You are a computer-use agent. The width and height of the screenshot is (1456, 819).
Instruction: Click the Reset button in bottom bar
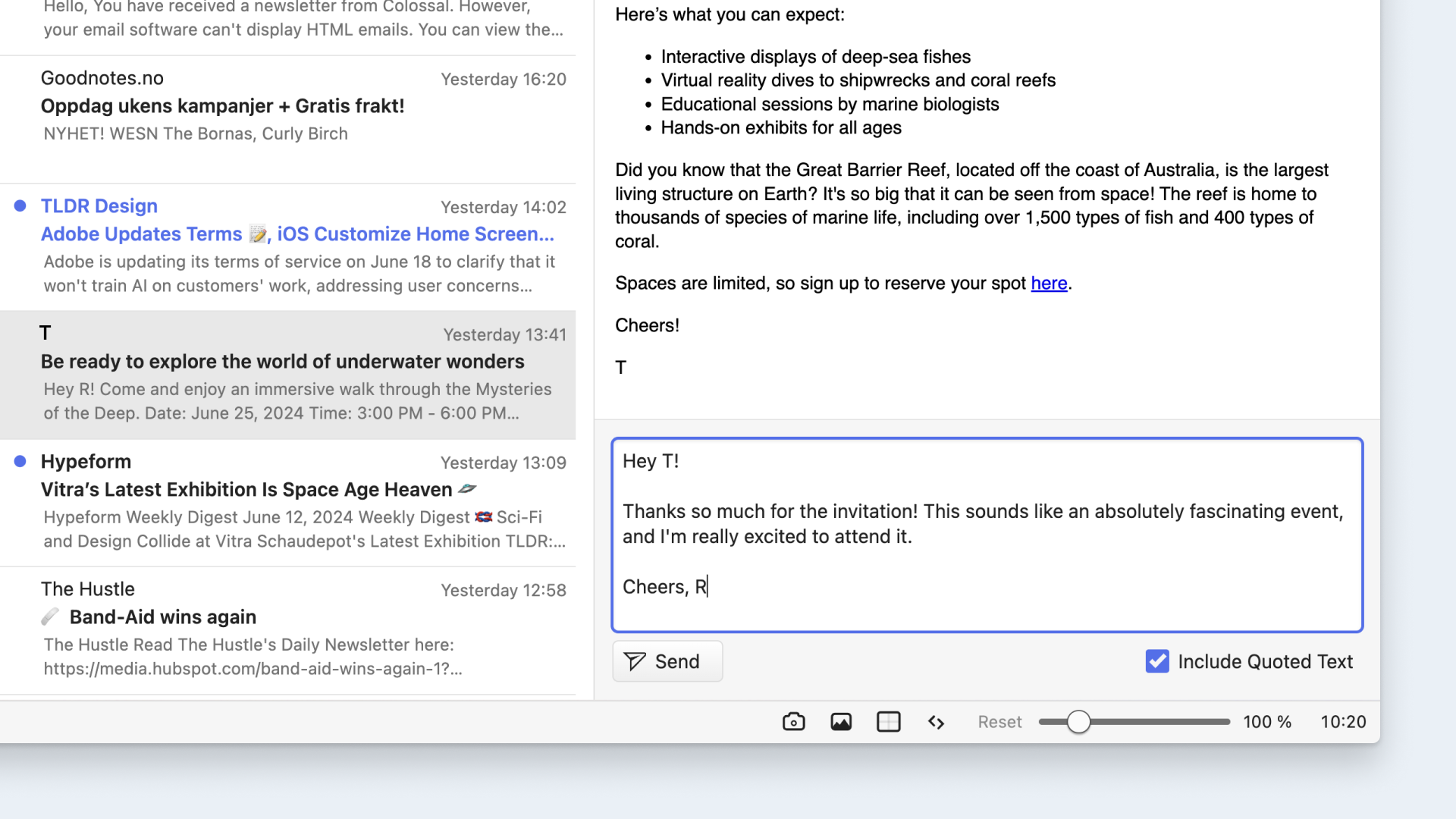coord(1000,722)
